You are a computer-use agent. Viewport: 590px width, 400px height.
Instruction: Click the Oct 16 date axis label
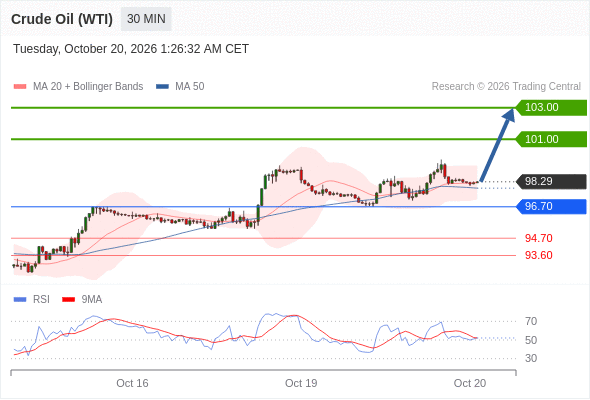132,383
